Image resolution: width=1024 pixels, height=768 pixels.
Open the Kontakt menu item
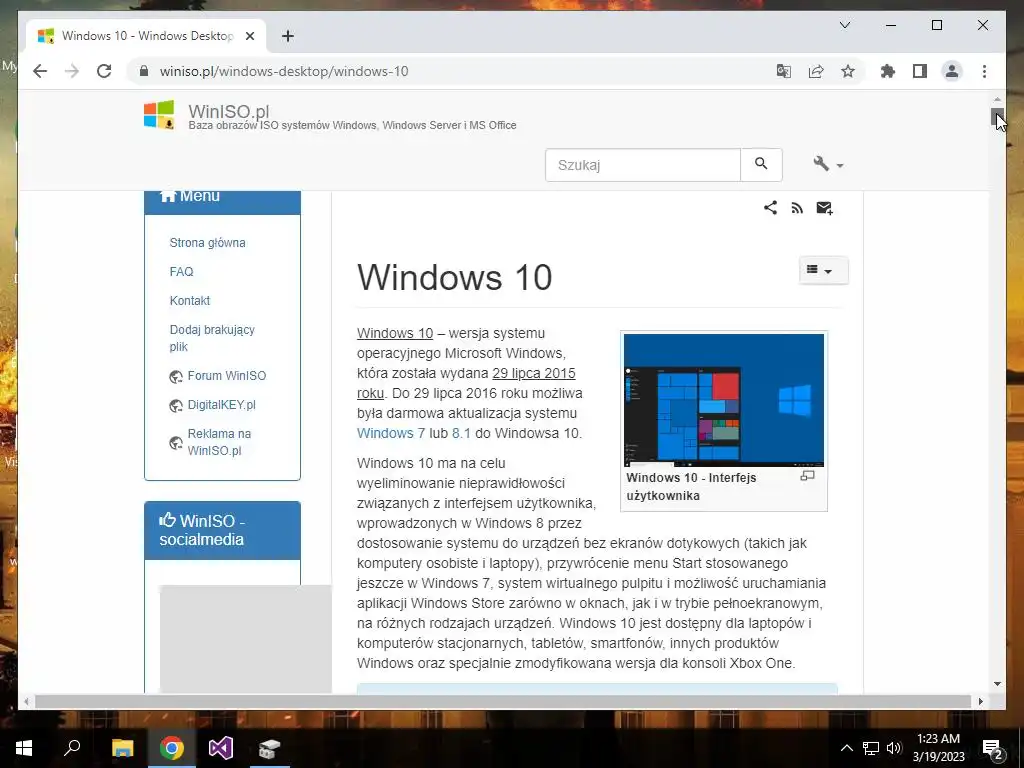[190, 300]
